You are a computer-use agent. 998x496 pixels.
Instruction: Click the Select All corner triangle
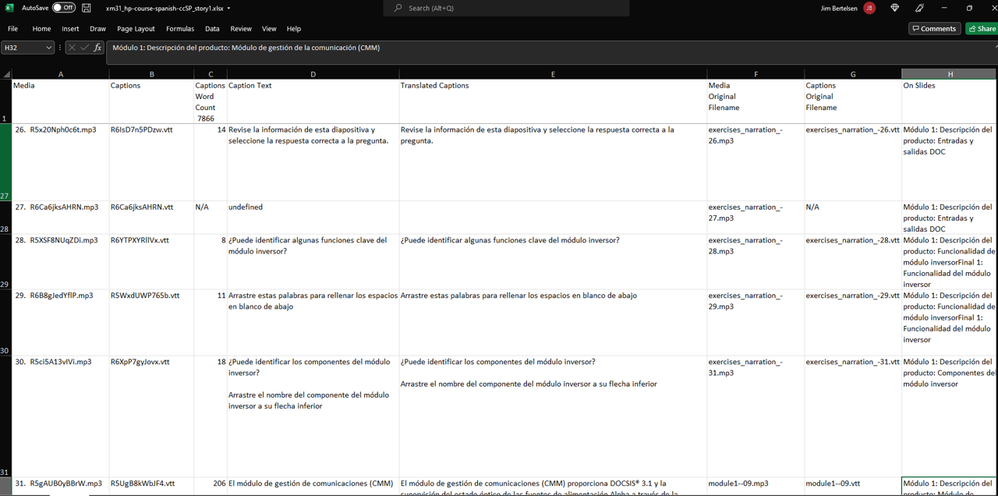pos(6,74)
